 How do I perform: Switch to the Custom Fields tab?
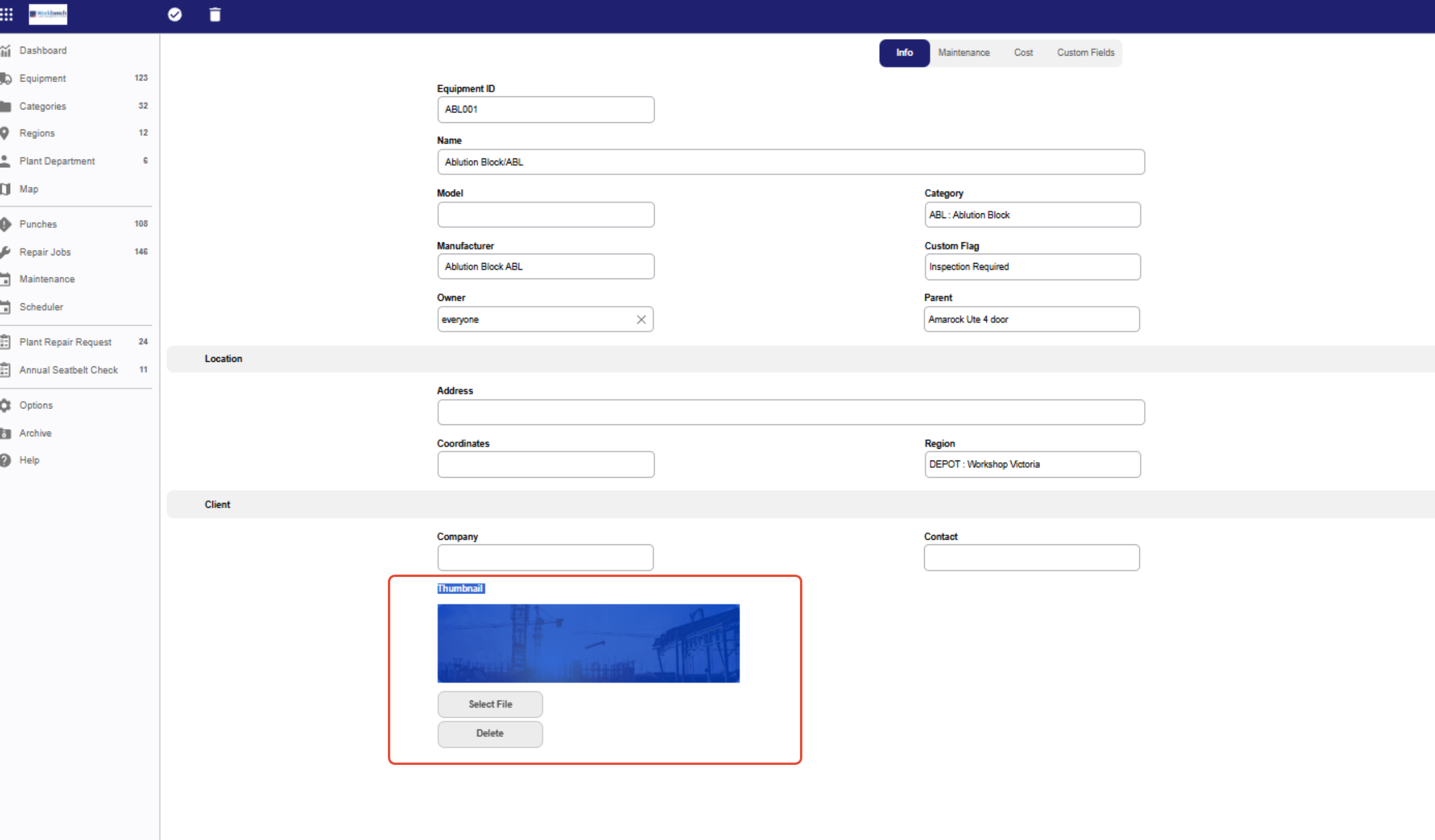[1085, 53]
